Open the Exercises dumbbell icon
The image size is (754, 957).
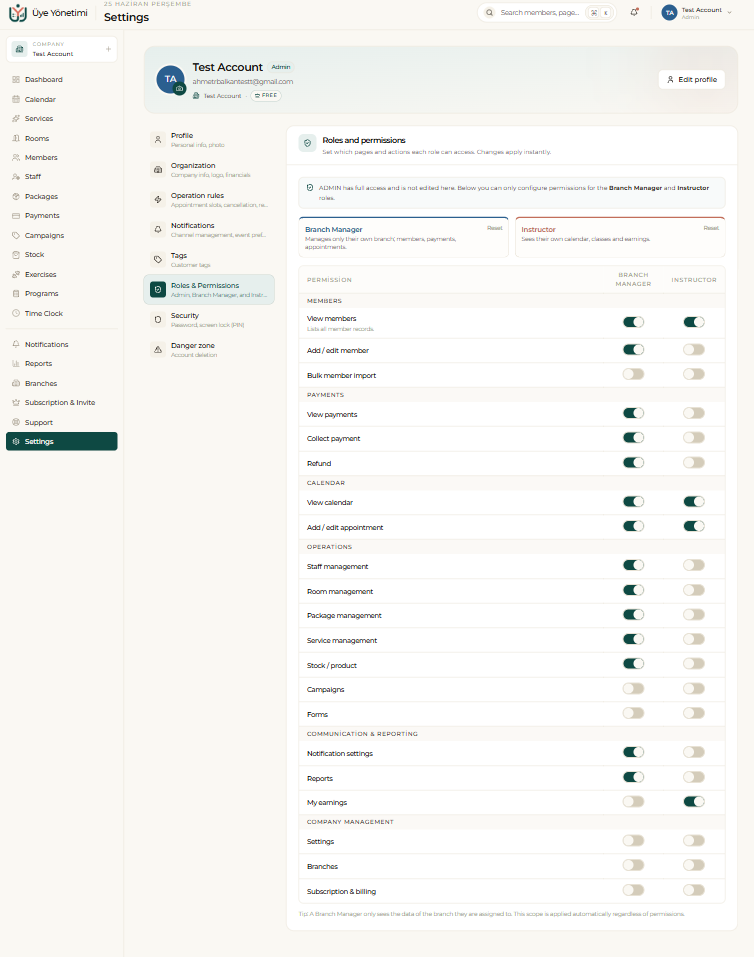(x=16, y=275)
